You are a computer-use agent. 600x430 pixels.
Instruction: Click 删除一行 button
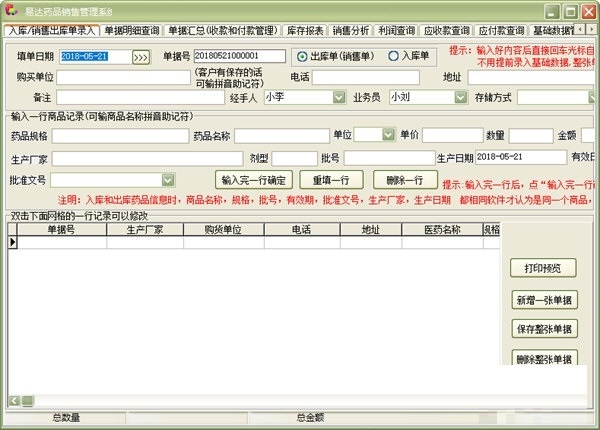(x=405, y=180)
